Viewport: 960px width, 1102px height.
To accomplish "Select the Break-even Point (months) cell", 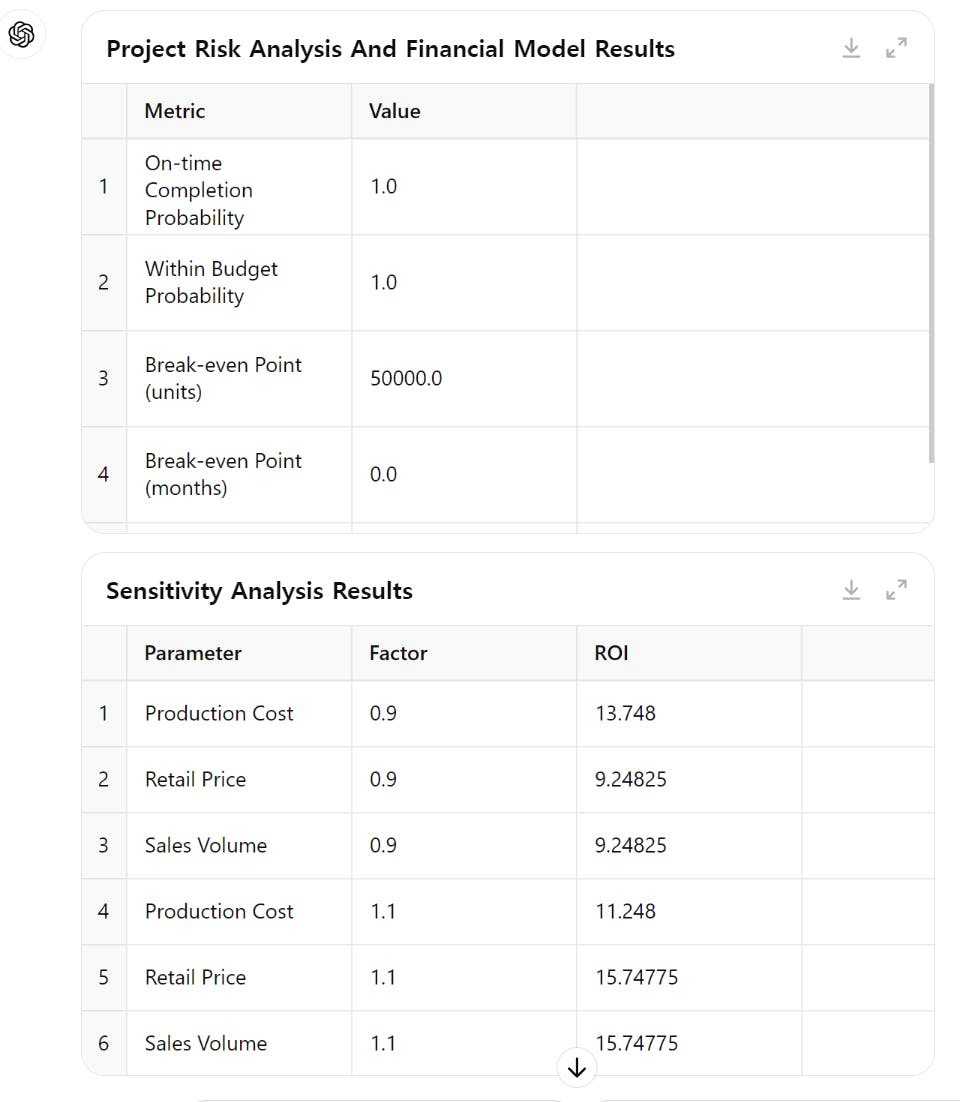I will tap(223, 474).
